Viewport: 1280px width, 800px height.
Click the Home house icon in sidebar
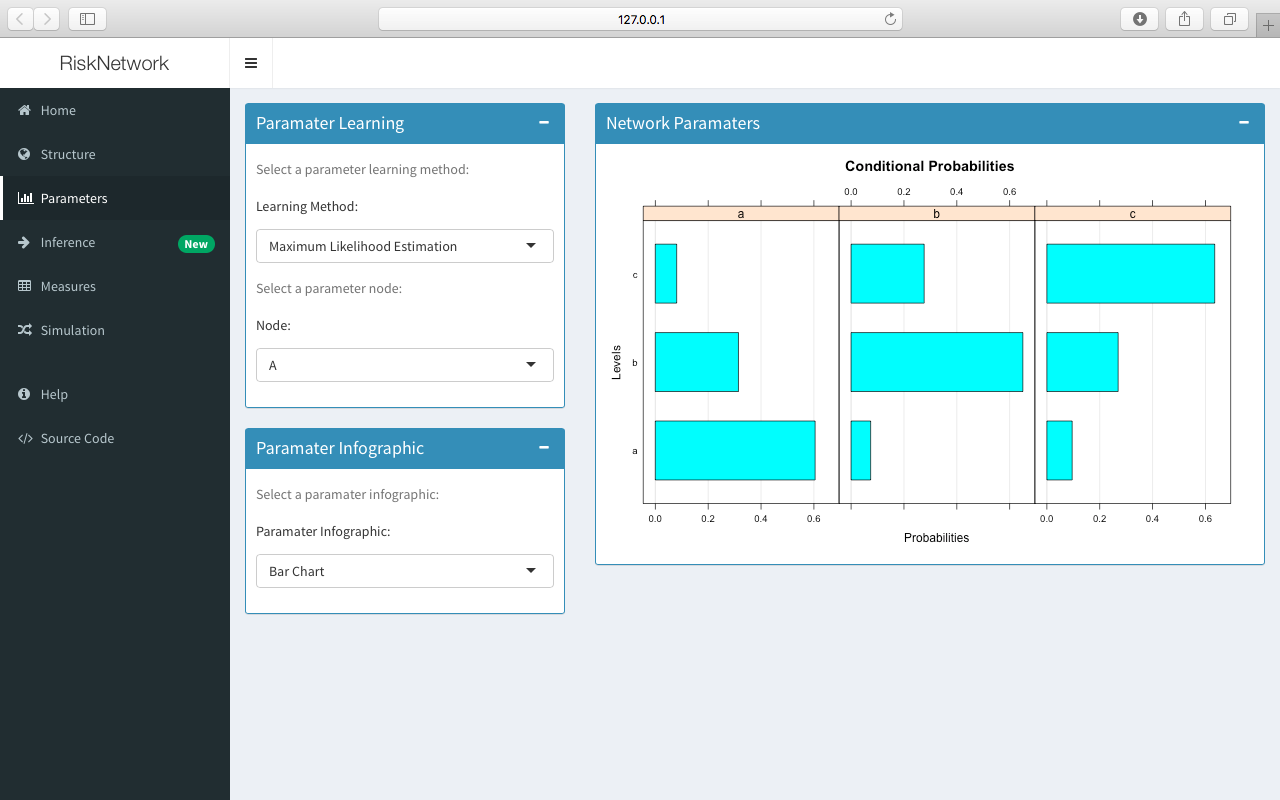click(25, 110)
